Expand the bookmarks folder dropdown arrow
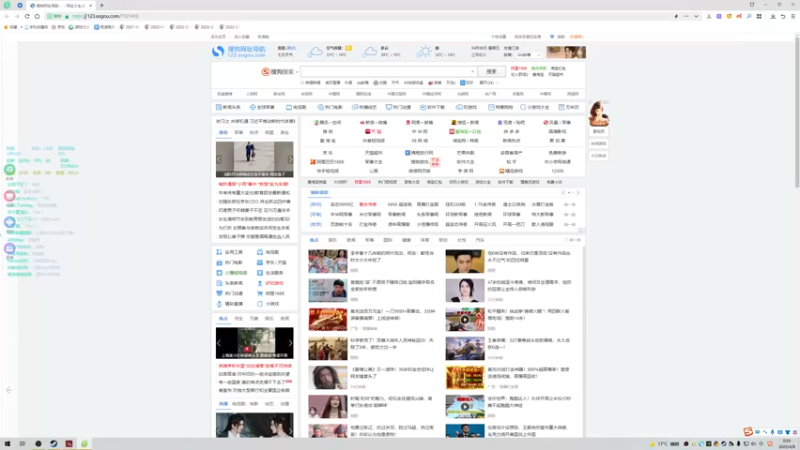The width and height of the screenshot is (800, 450). point(21,27)
